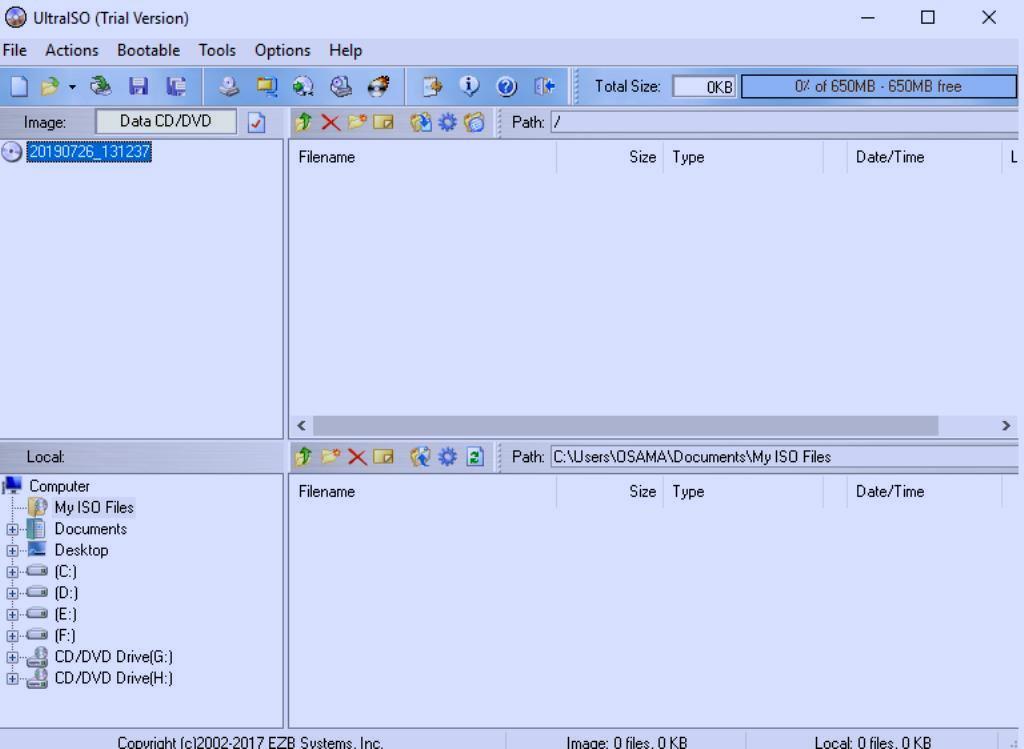Click the Open CD/DVD icon
The height and width of the screenshot is (749, 1024).
tap(101, 86)
